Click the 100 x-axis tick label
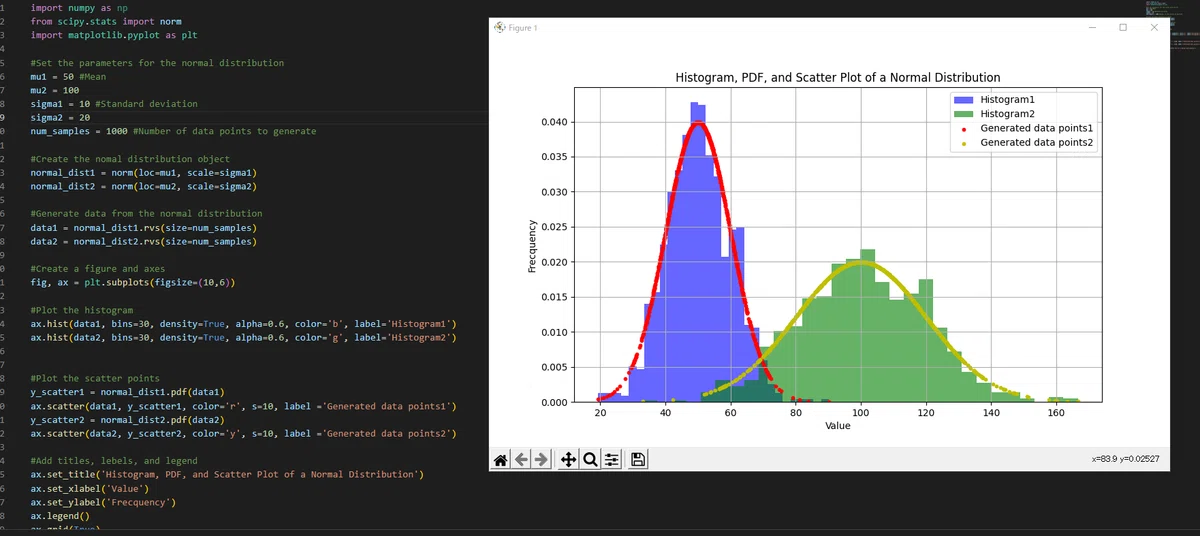 pos(862,412)
